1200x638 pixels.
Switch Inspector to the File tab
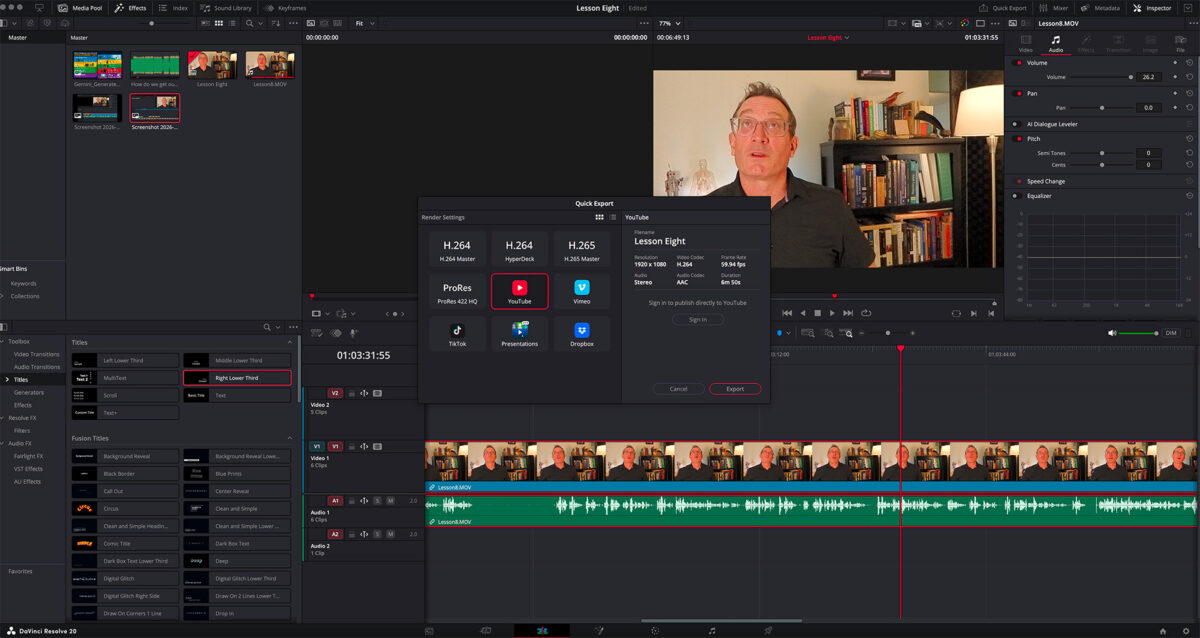(1181, 42)
